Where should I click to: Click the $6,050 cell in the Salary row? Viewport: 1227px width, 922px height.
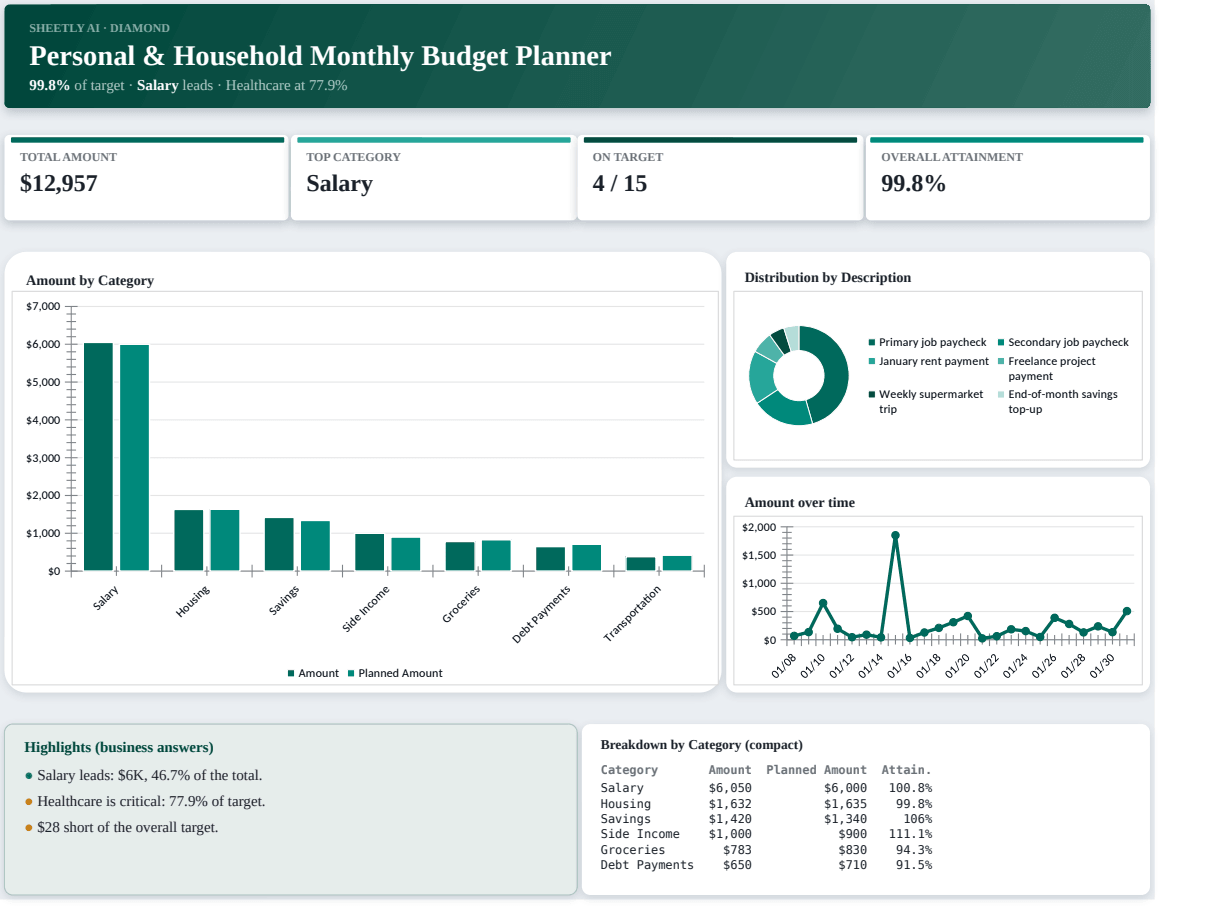(730, 788)
